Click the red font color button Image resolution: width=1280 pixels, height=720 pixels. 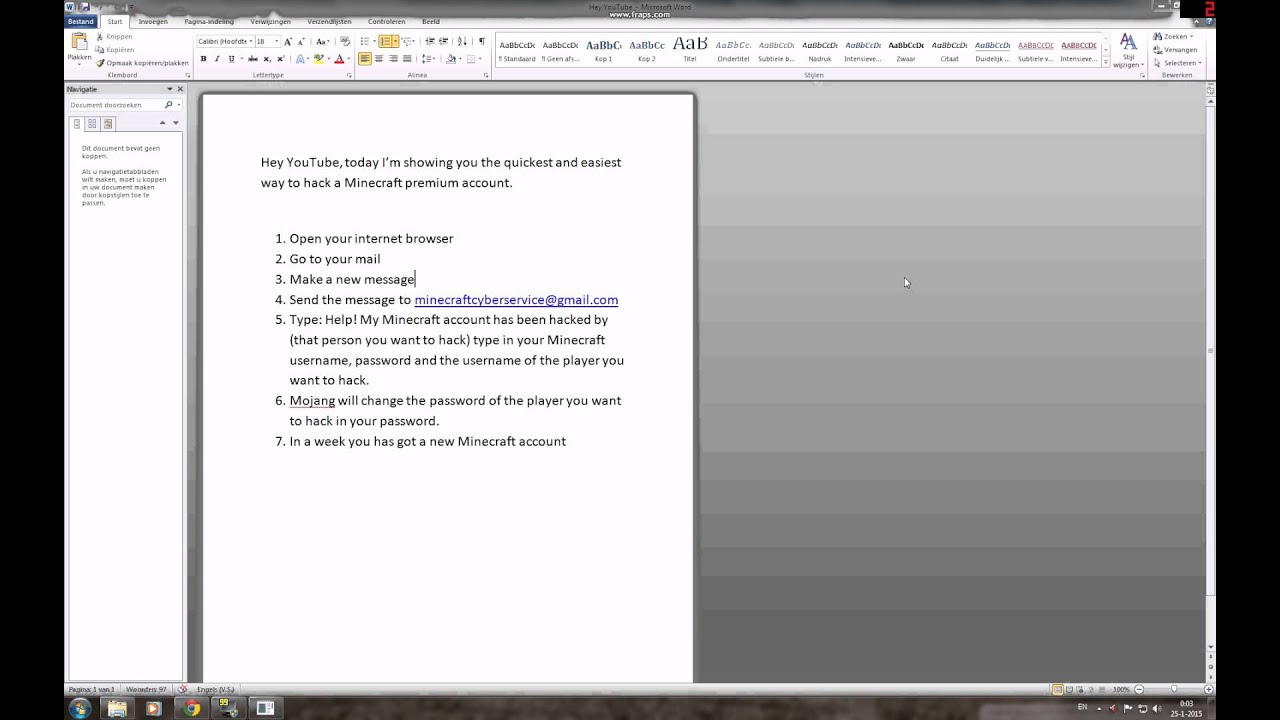pos(339,59)
